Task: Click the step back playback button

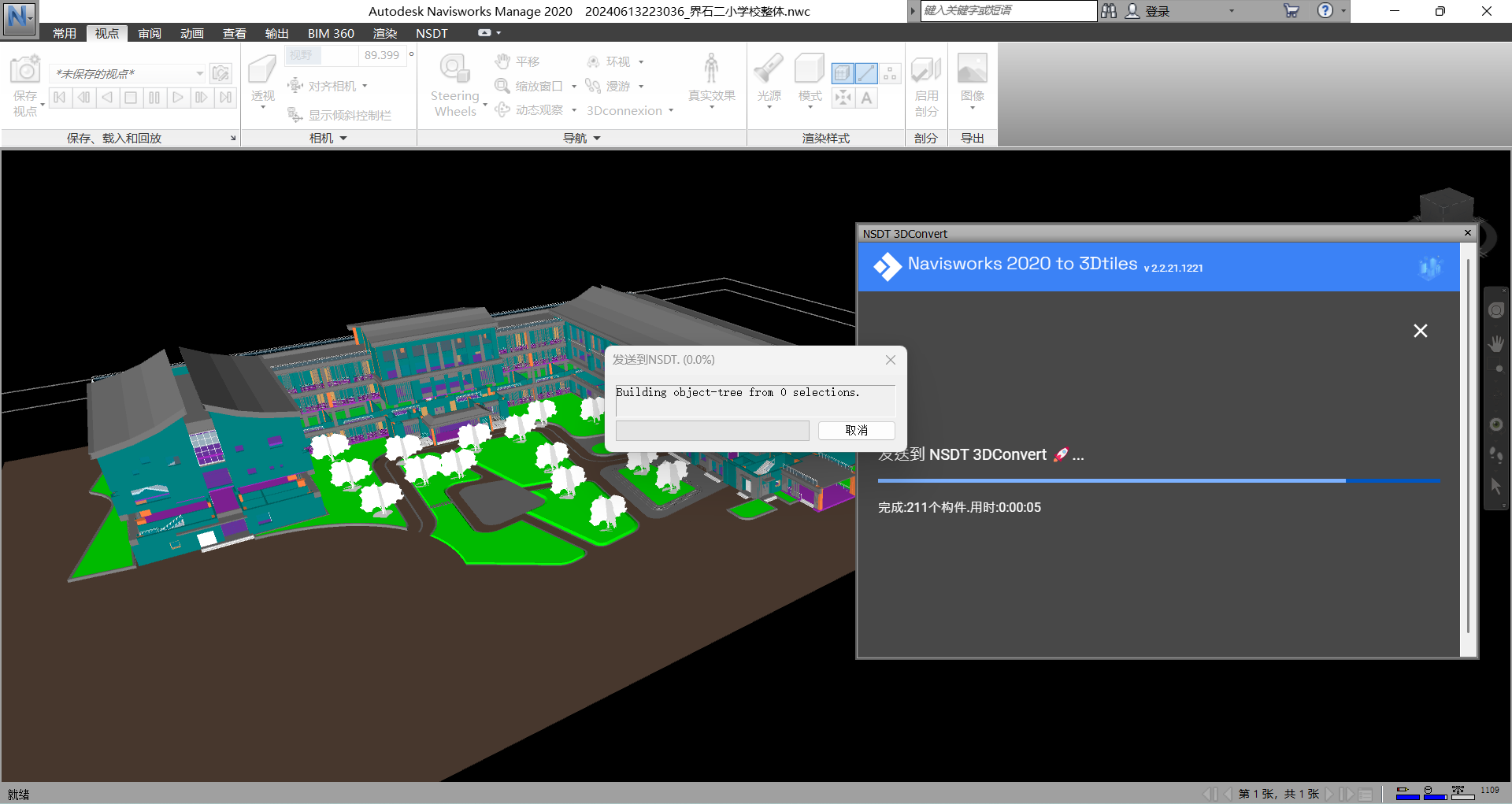Action: (83, 98)
